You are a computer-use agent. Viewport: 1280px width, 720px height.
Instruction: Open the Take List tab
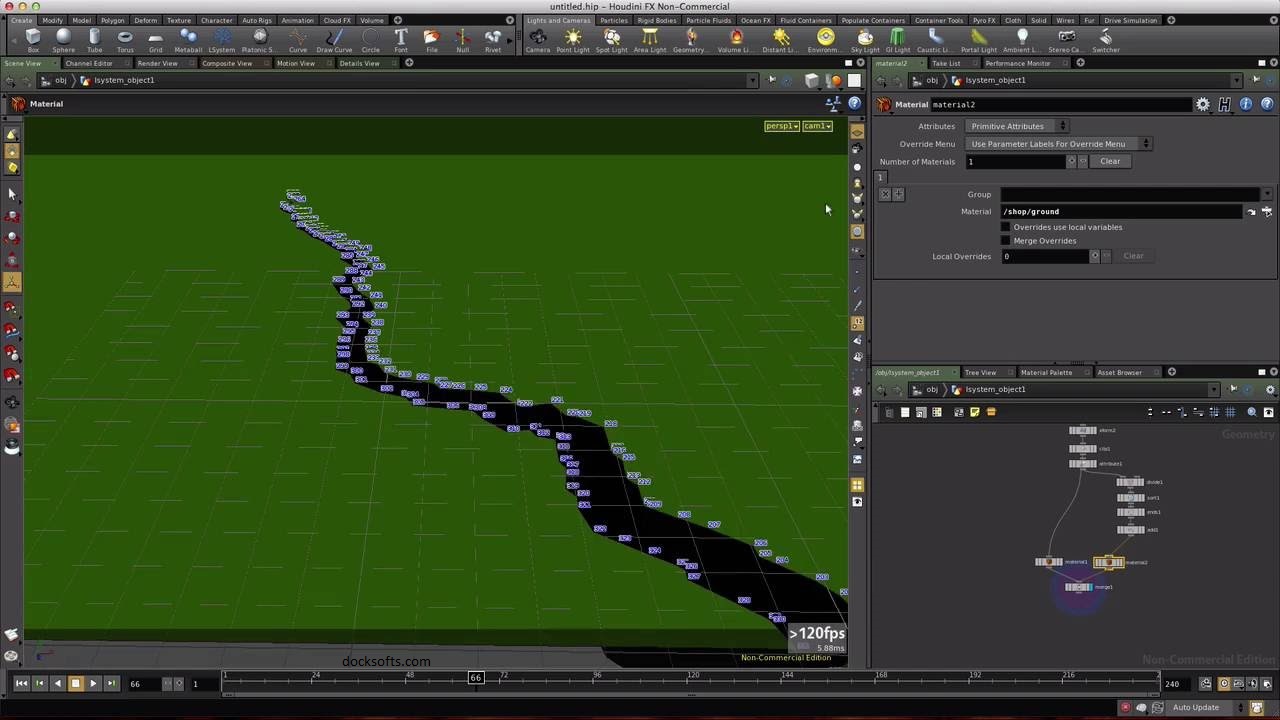(x=946, y=63)
